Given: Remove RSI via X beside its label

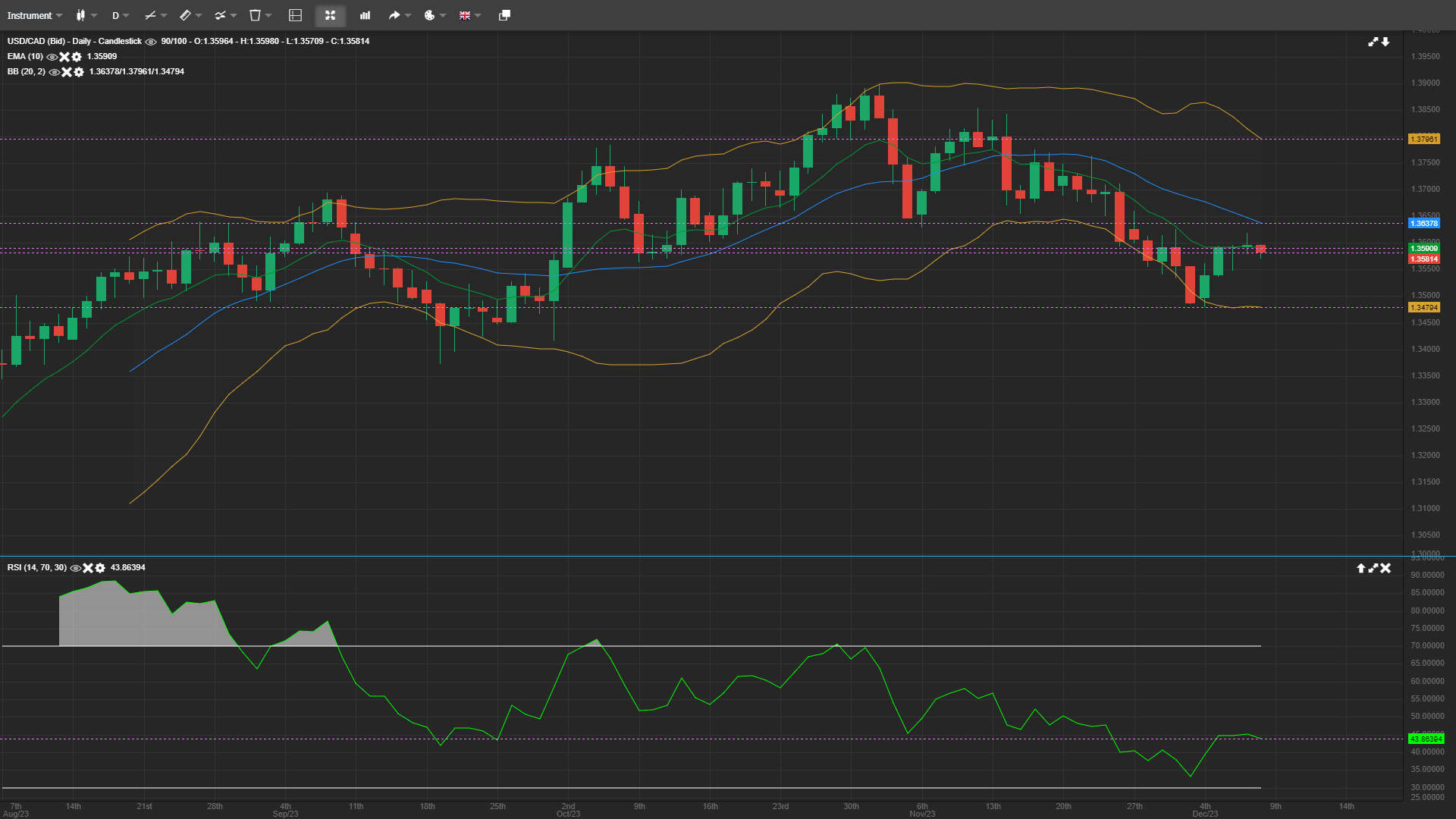Looking at the screenshot, I should (88, 568).
